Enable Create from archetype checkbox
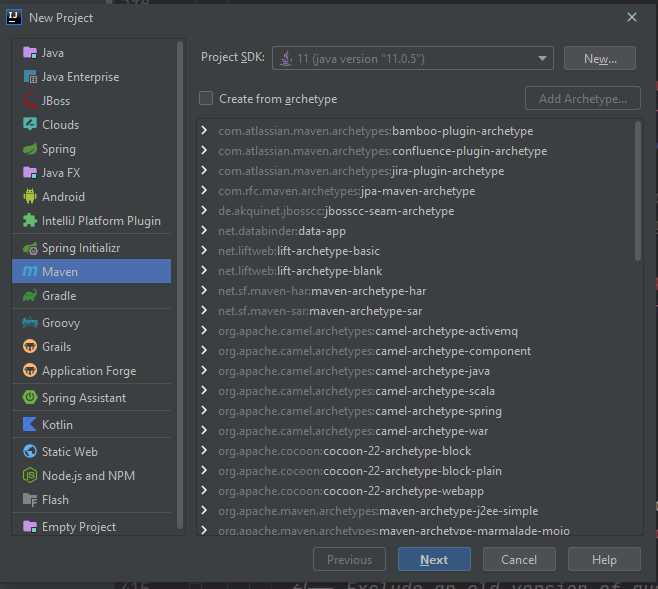The height and width of the screenshot is (589, 658). click(x=206, y=98)
